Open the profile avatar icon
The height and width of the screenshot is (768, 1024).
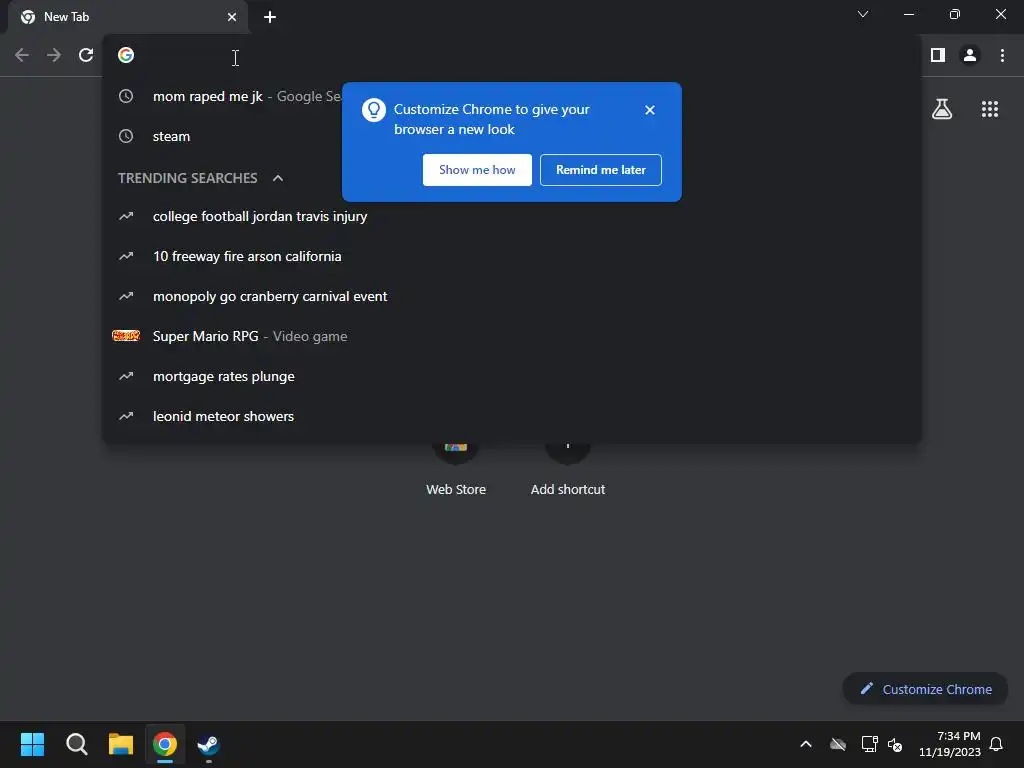(970, 56)
